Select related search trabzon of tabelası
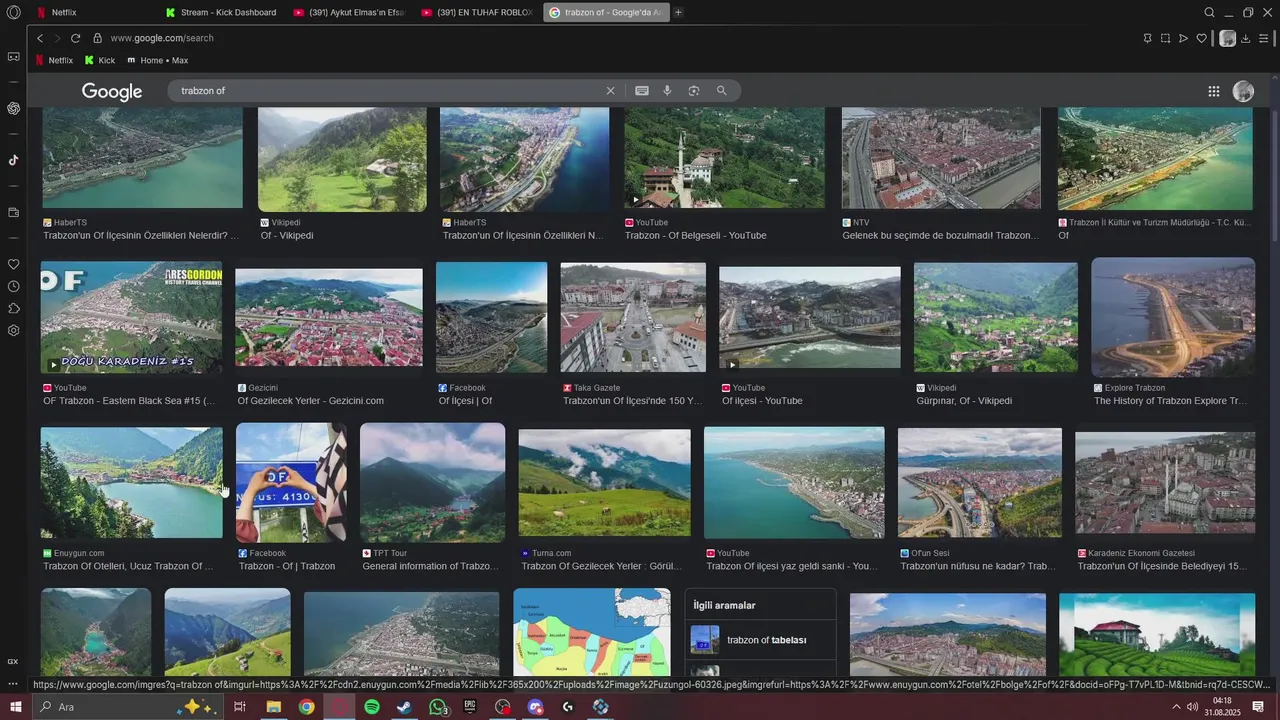 click(x=761, y=640)
